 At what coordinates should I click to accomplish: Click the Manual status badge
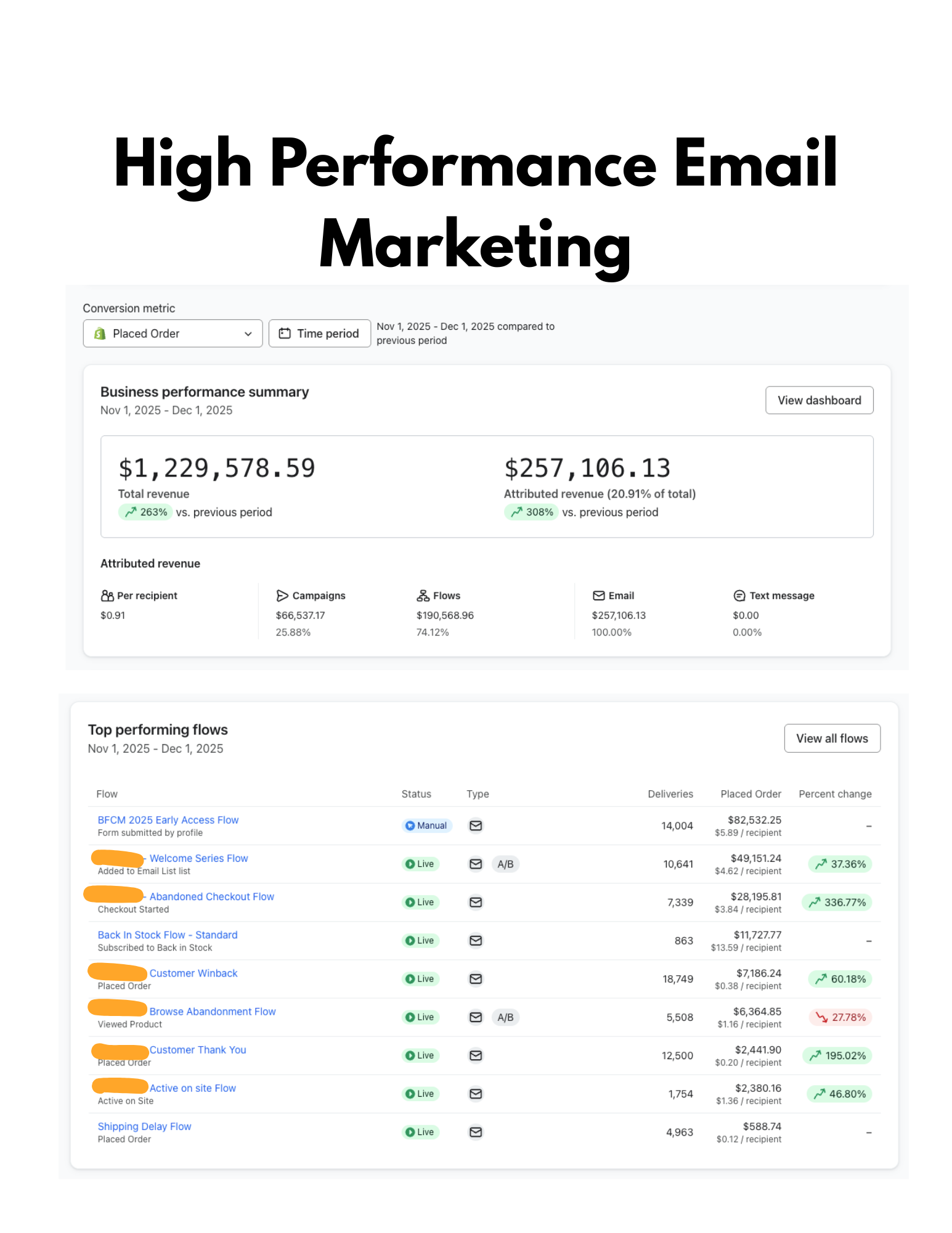(x=426, y=825)
